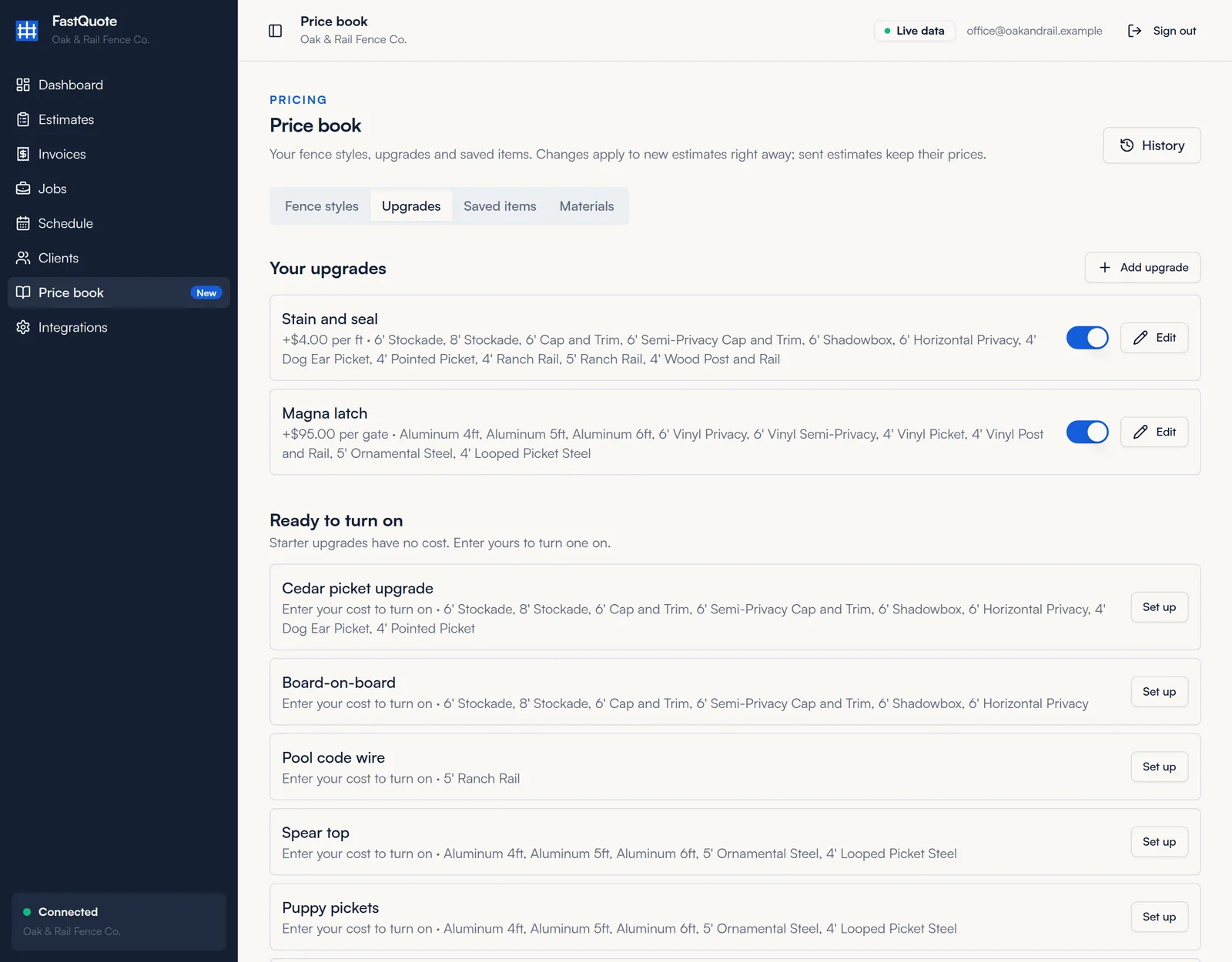This screenshot has height=962, width=1232.
Task: Go to Estimates in the sidebar
Action: 119,119
